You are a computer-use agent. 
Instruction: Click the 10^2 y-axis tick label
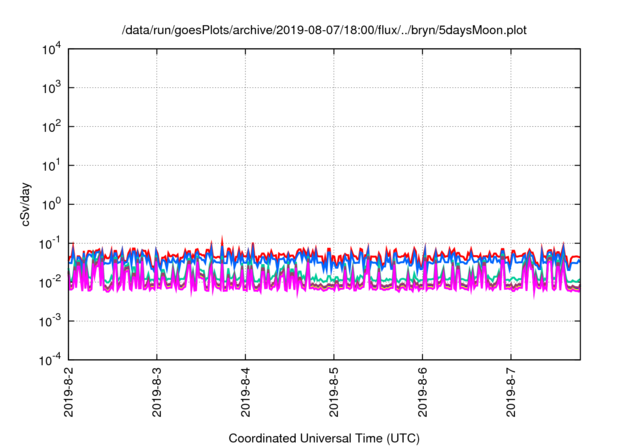coord(50,127)
